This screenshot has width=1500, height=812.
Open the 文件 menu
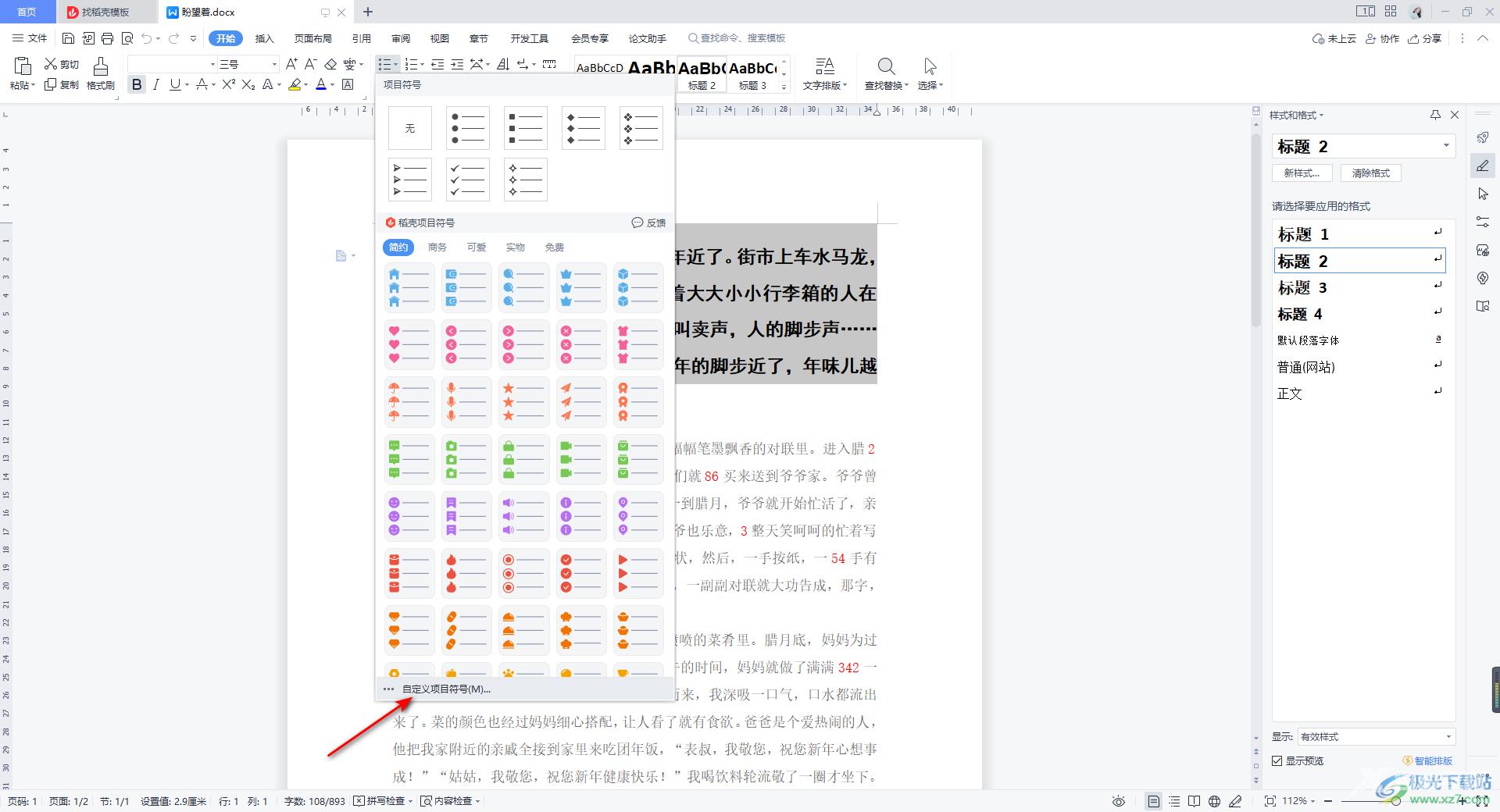[30, 38]
